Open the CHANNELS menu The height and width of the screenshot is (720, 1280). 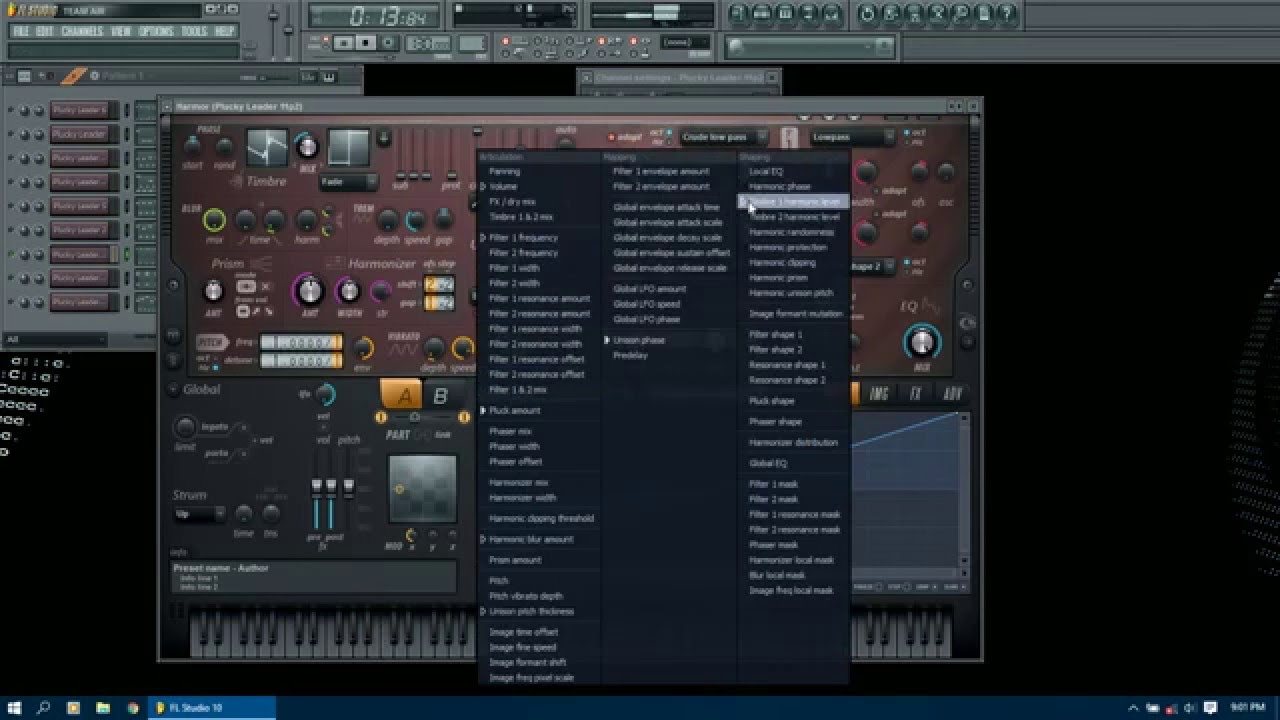(82, 31)
